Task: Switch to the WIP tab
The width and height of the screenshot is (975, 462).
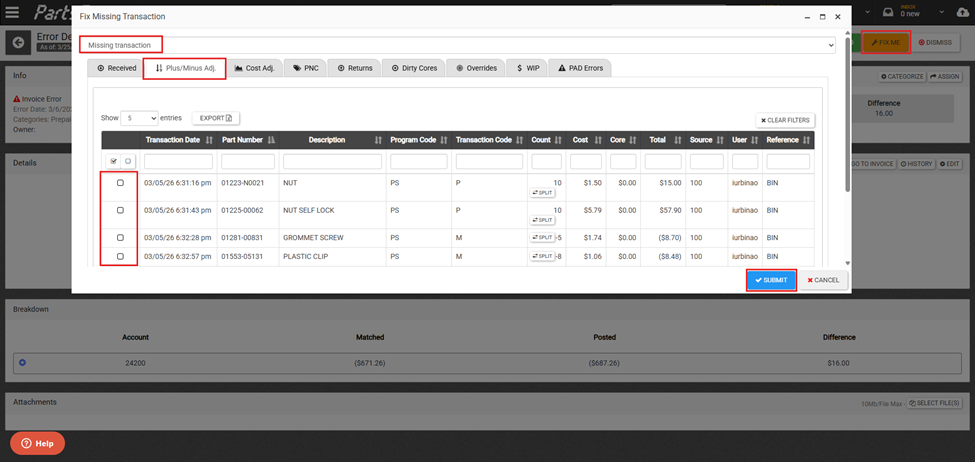Action: 527,68
